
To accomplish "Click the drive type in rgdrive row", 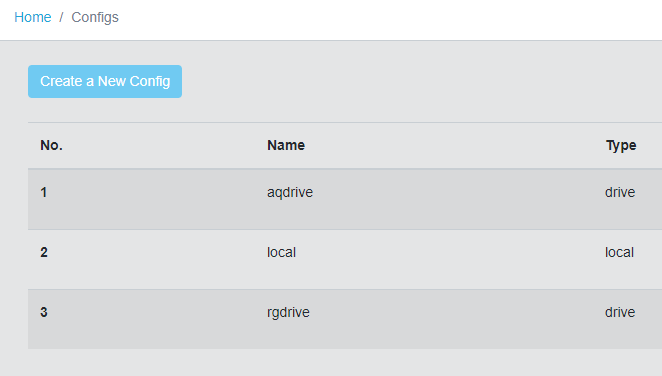I will coord(620,312).
